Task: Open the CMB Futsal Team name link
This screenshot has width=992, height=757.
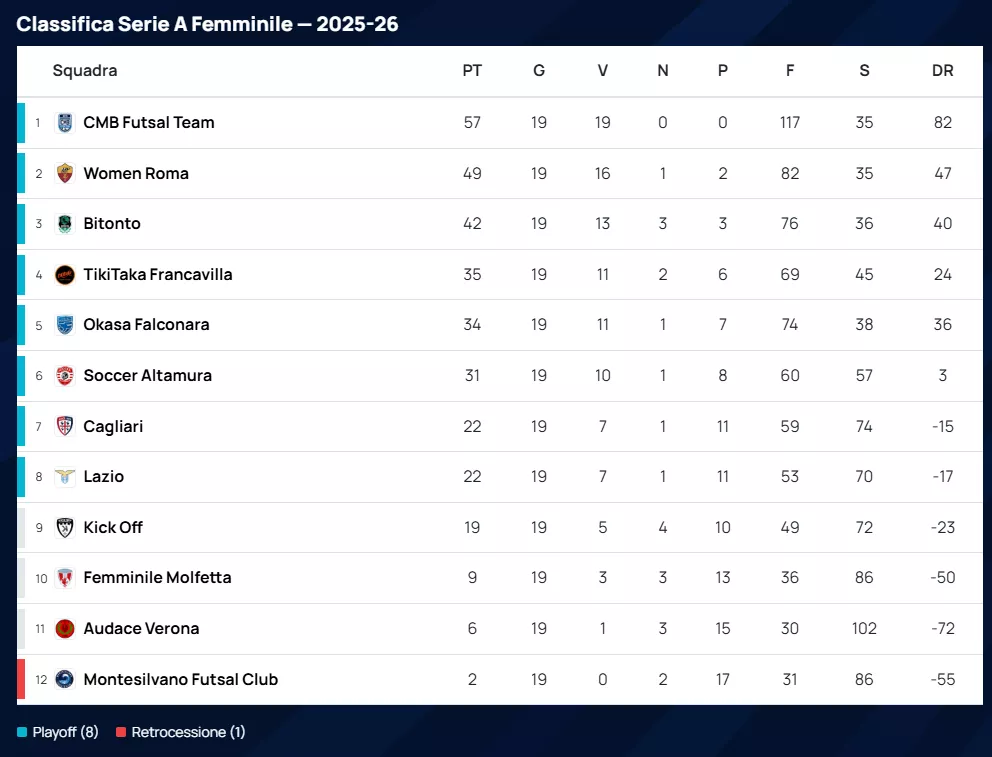Action: [x=149, y=123]
